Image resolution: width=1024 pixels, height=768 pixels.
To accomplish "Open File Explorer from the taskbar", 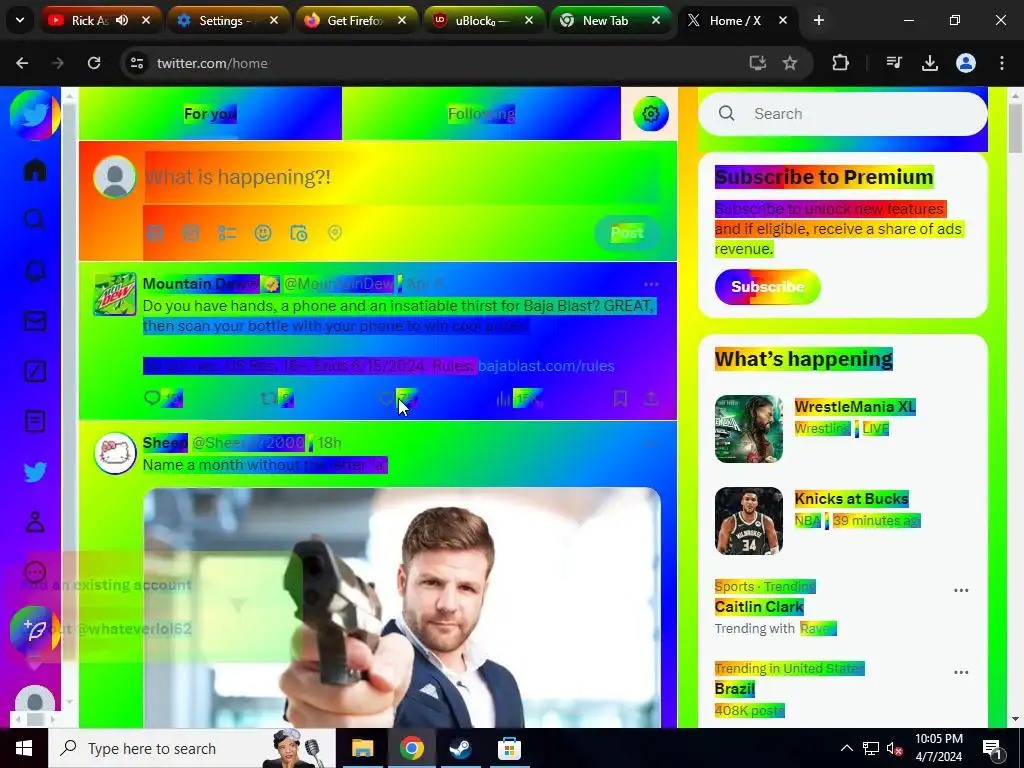I will 362,748.
